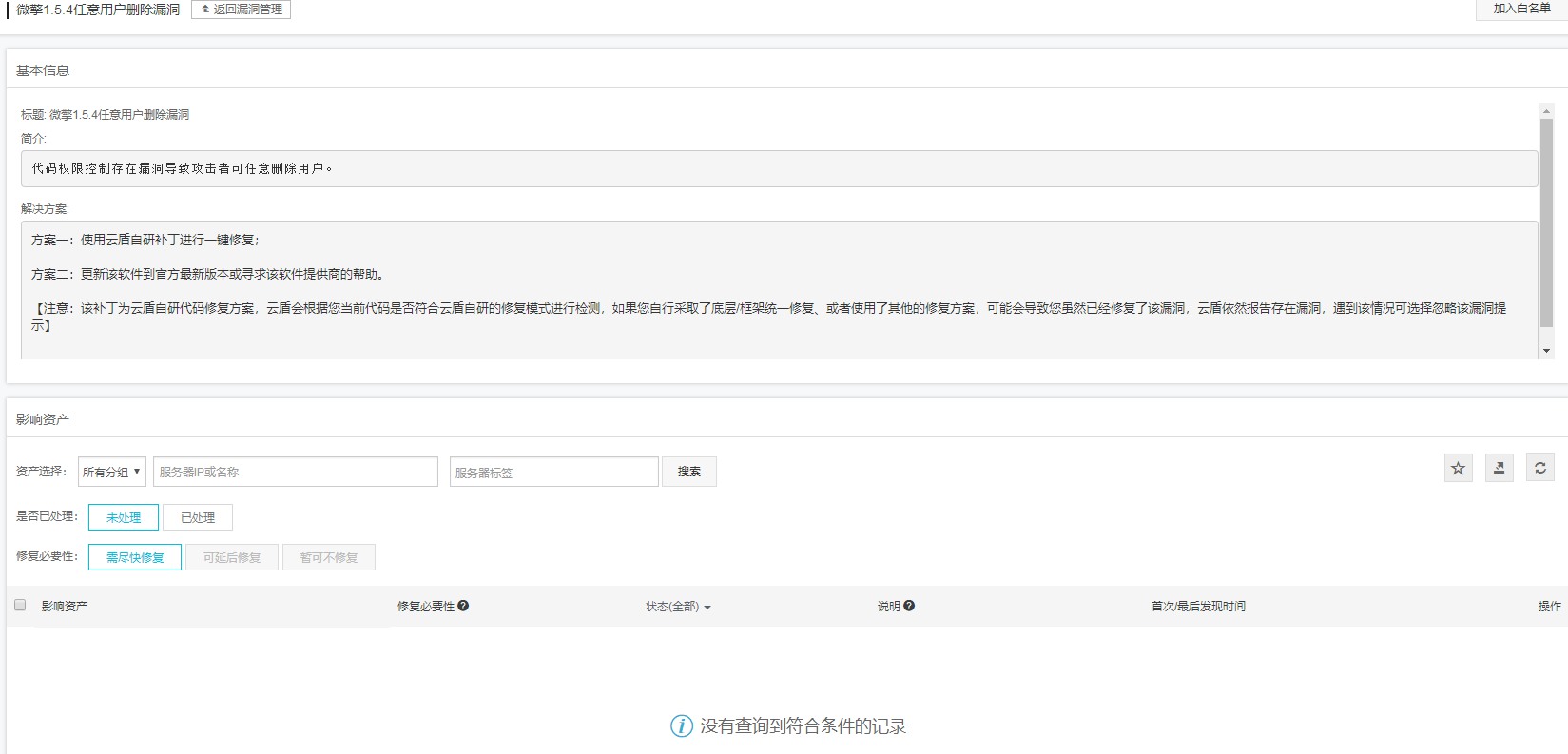Viewport: 1568px width, 754px height.
Task: Click the export/download icon button
Action: 1499,468
